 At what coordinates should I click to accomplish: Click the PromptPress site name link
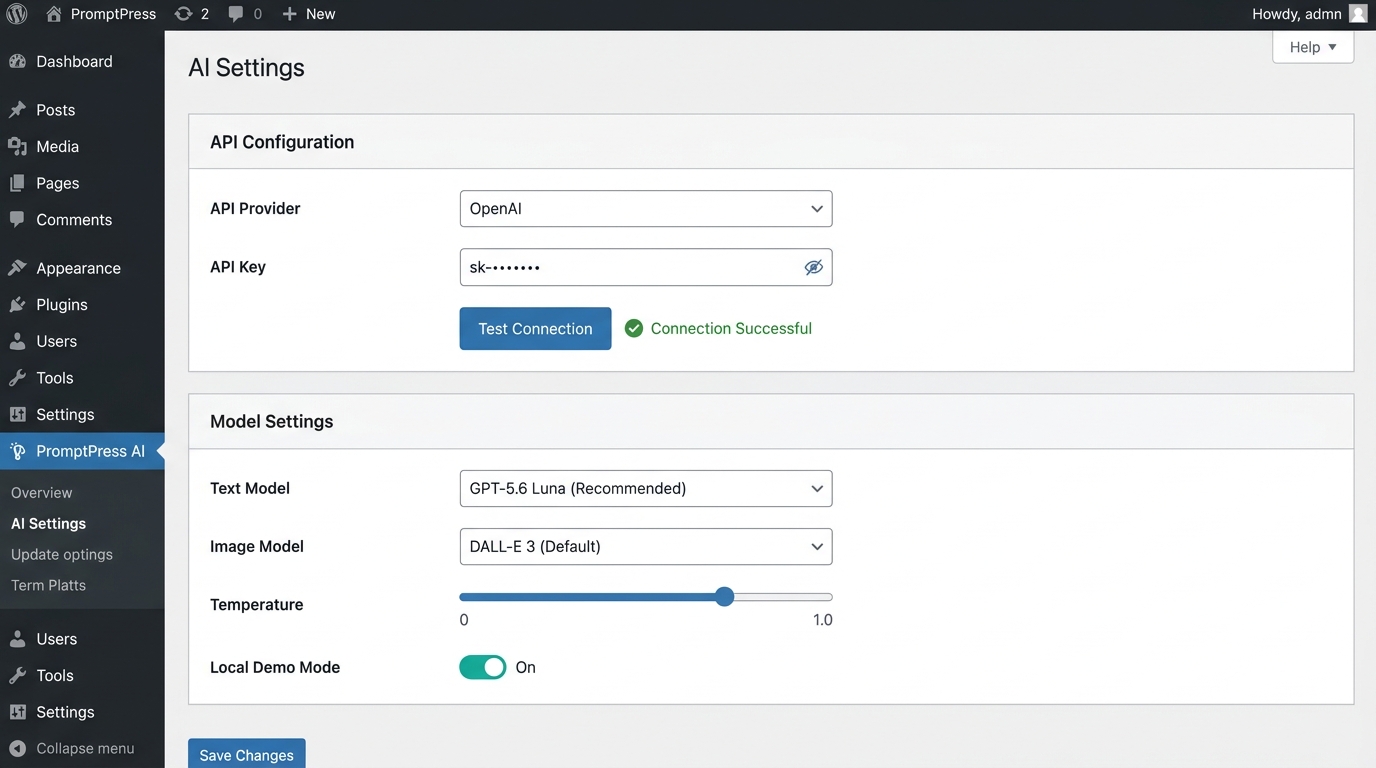pos(113,14)
